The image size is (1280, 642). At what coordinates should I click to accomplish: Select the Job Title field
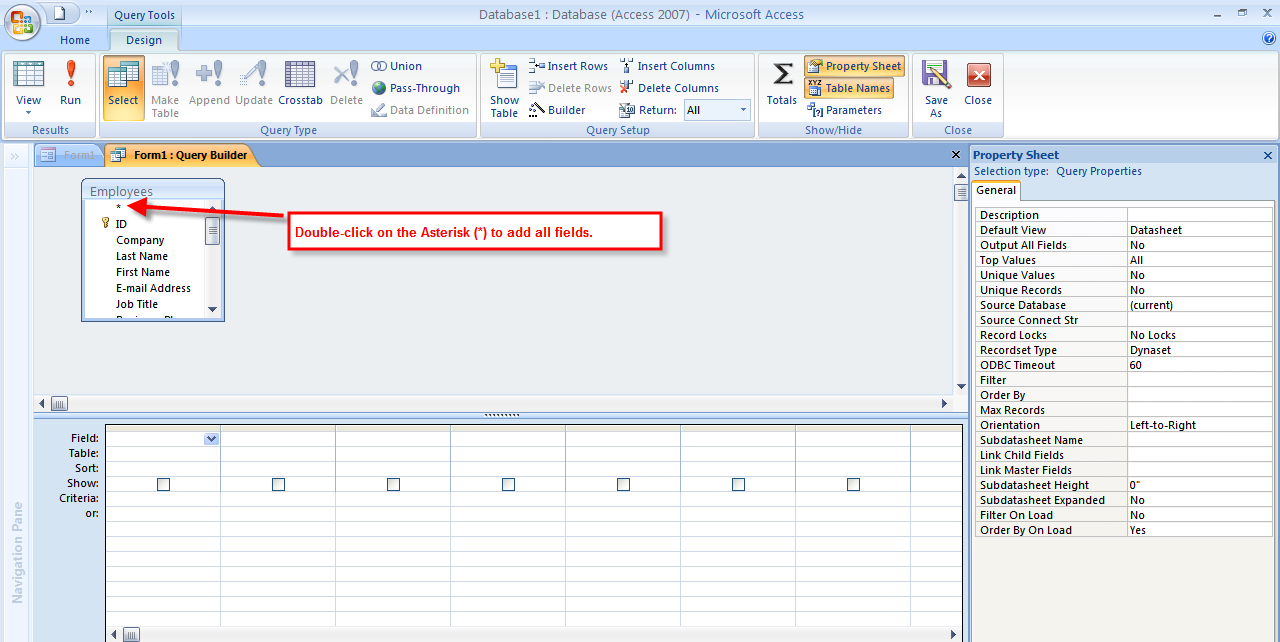point(137,304)
